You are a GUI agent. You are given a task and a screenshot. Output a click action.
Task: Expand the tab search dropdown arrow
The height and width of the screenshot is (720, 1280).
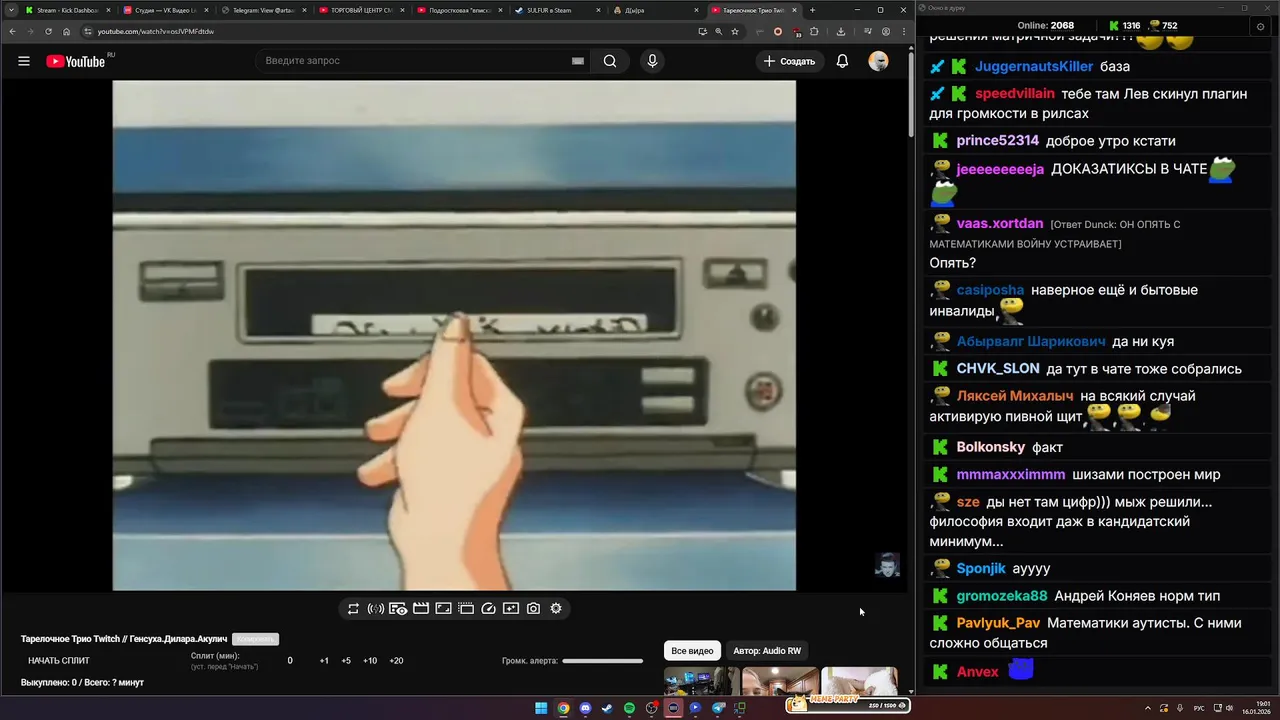click(x=10, y=10)
